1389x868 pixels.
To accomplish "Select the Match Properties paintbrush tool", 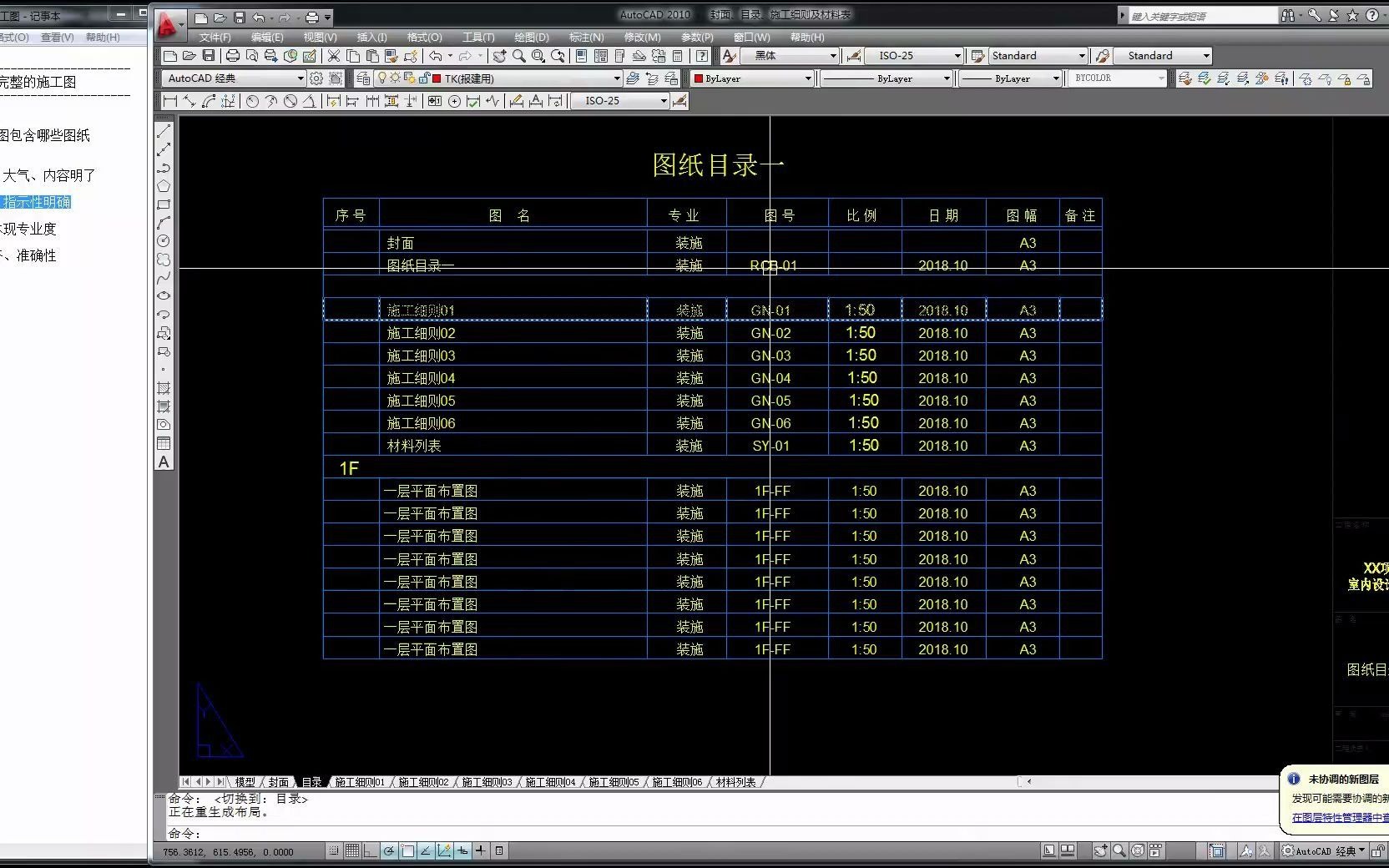I will point(393,55).
